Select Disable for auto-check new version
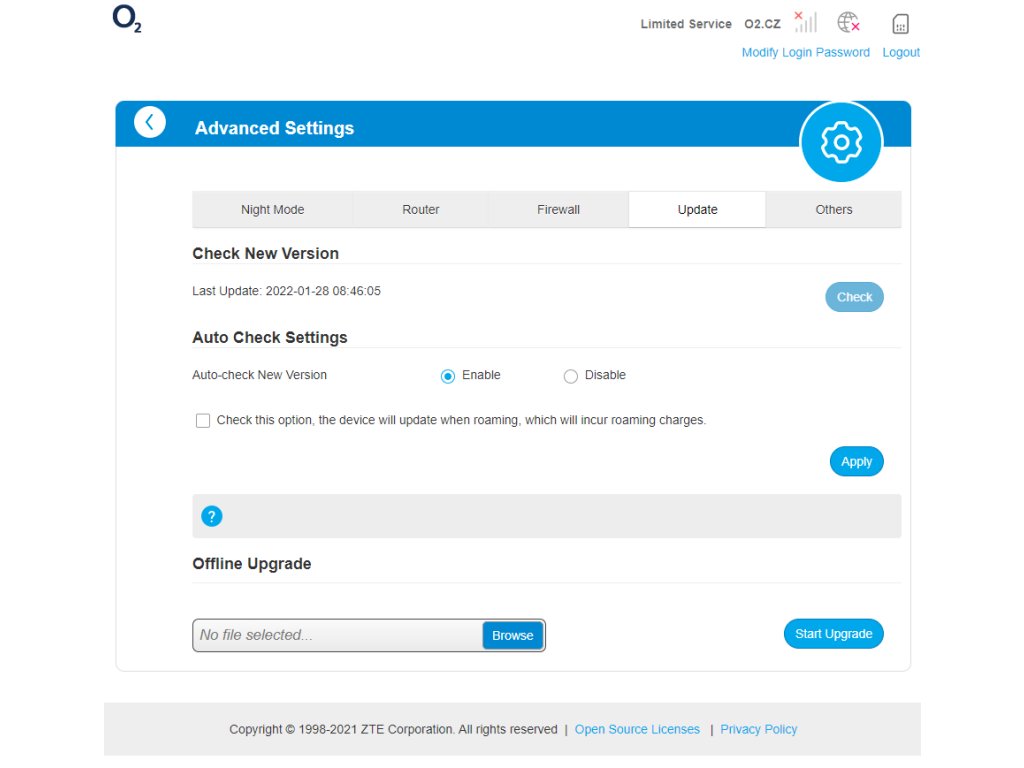1024x768 pixels. coord(571,376)
